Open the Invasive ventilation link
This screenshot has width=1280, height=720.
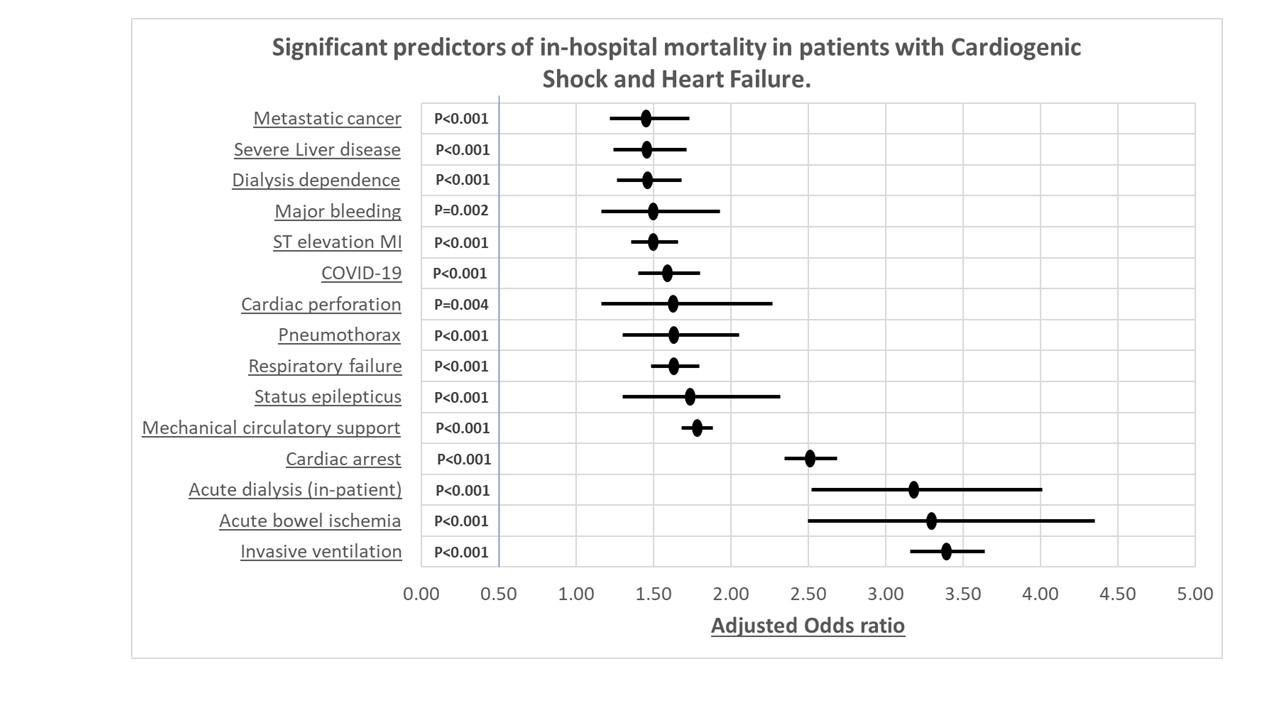[321, 553]
